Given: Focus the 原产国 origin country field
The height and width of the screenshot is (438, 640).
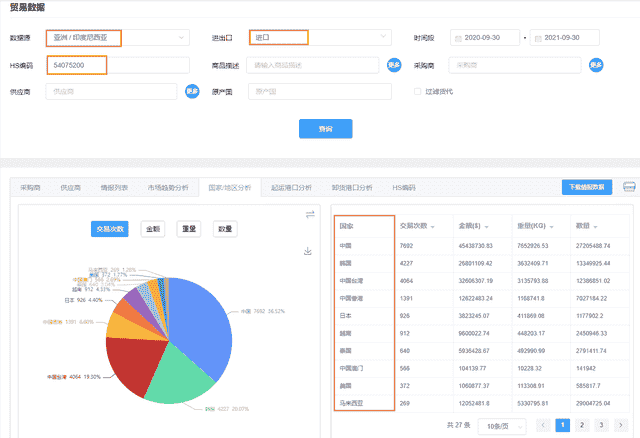Looking at the screenshot, I should click(320, 91).
